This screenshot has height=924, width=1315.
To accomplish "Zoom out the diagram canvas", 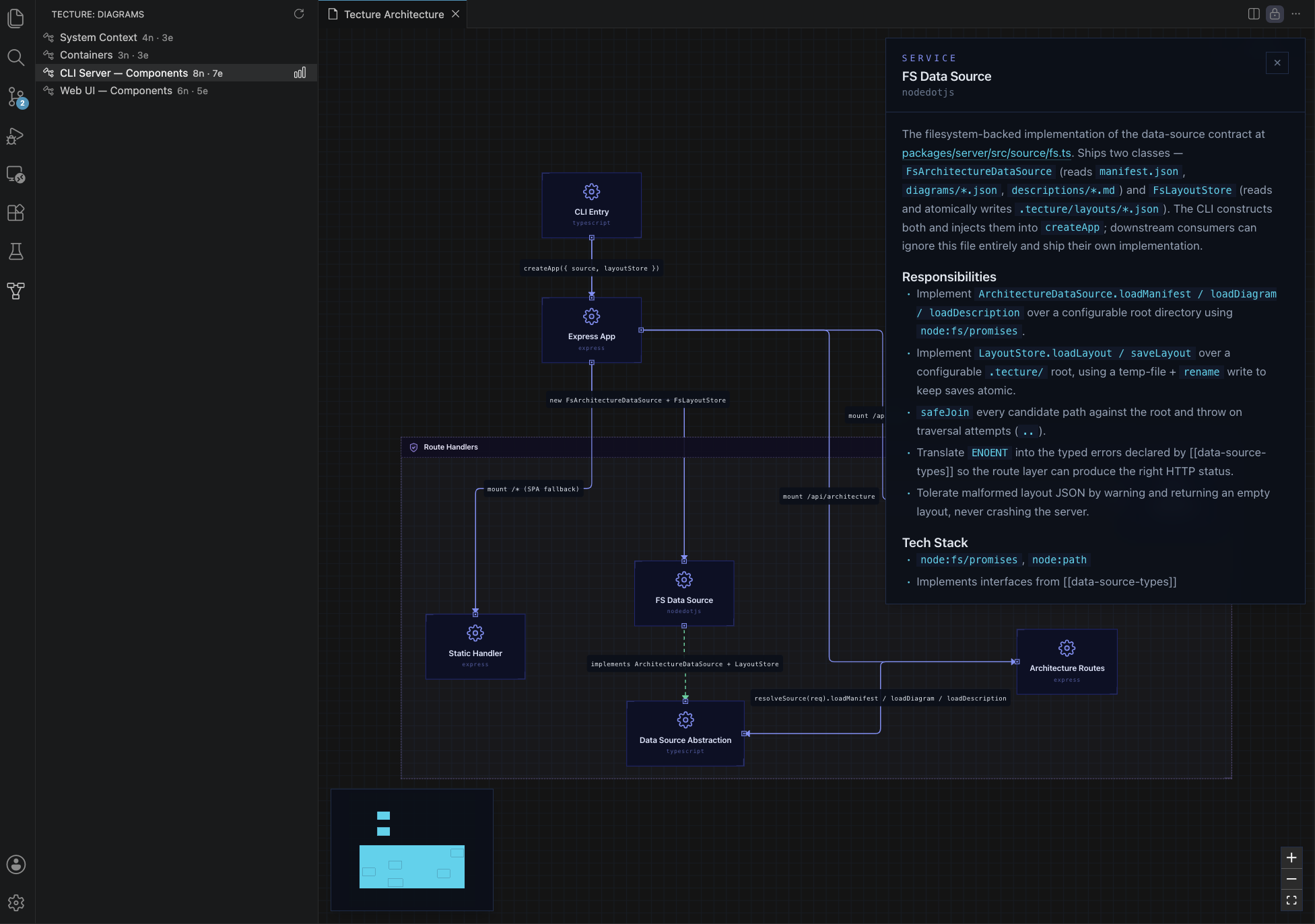I will [1291, 879].
